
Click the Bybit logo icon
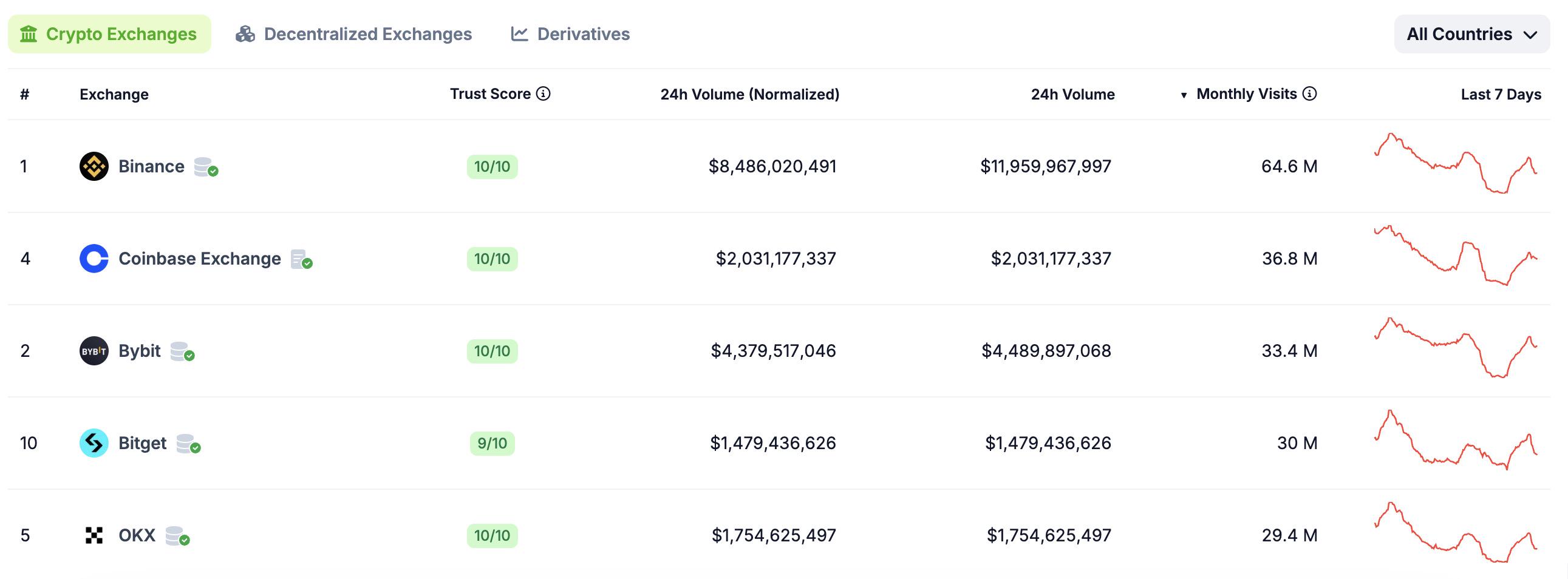click(94, 351)
